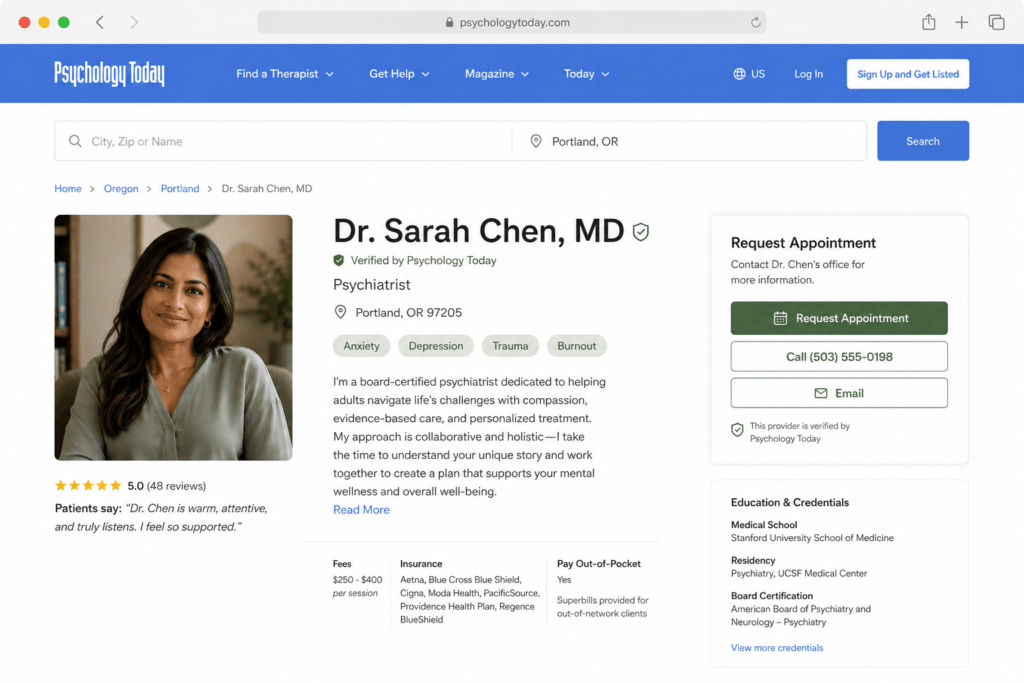Click the Dr. Sarah Chen, MD breadcrumb text
Image resolution: width=1024 pixels, height=683 pixels.
click(x=266, y=189)
